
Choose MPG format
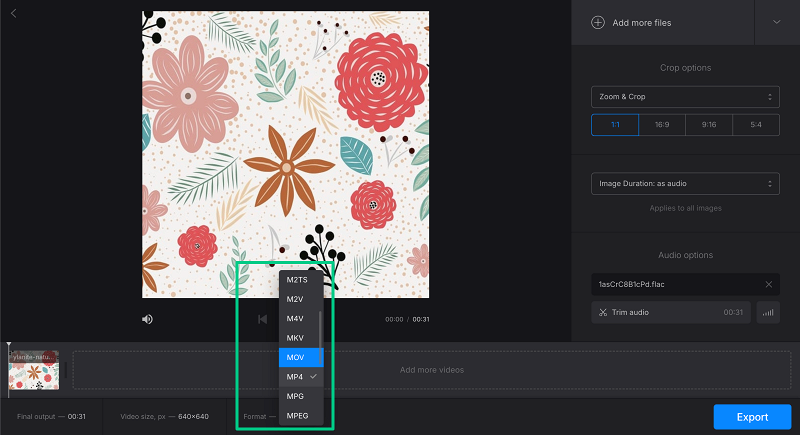(x=301, y=396)
